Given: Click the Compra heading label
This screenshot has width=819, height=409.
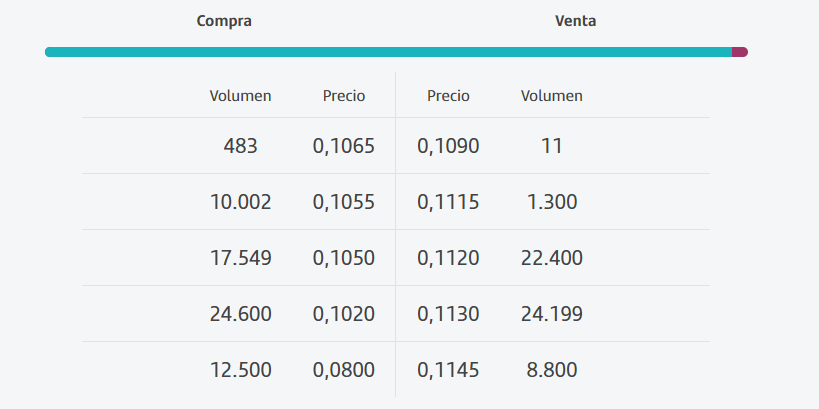Looking at the screenshot, I should point(224,21).
